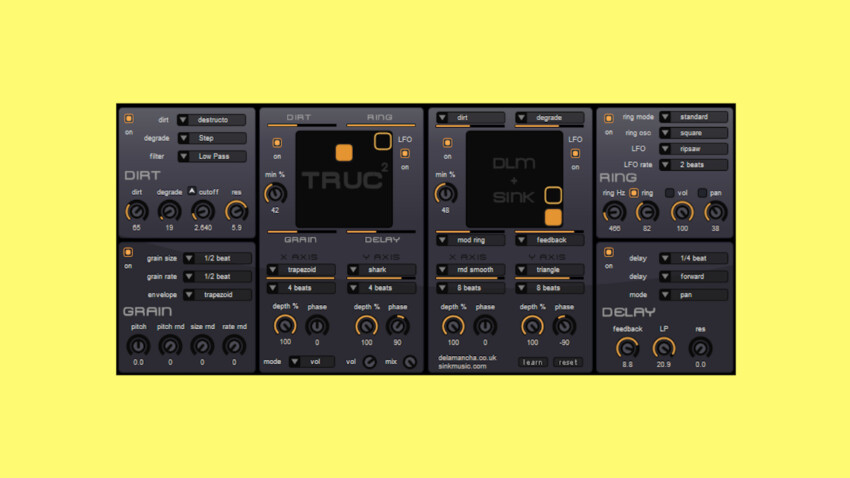Click the small mix knob
The width and height of the screenshot is (850, 478).
(409, 361)
